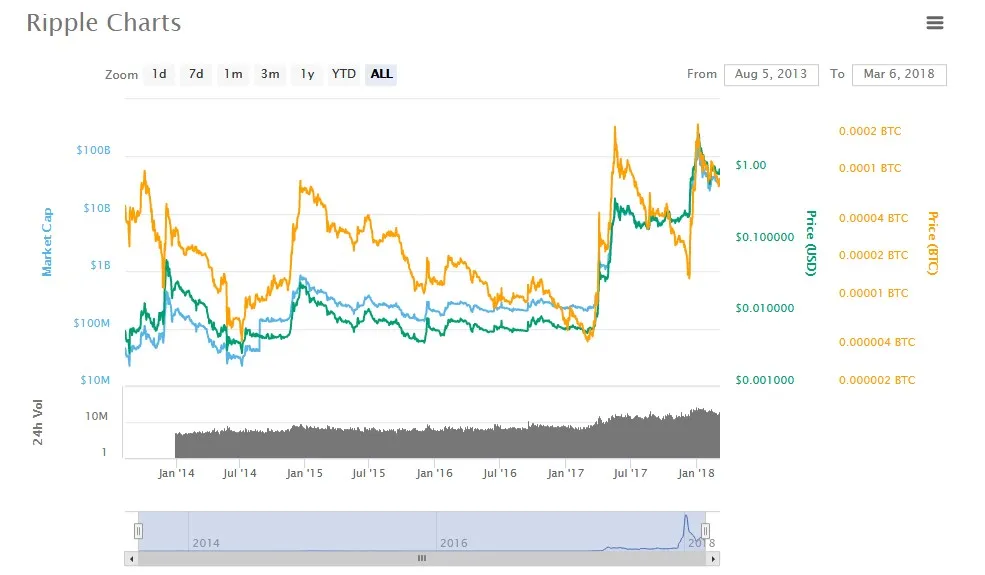The height and width of the screenshot is (575, 985).
Task: Click the 0.000004 BTC axis label
Action: pyautogui.click(x=877, y=342)
